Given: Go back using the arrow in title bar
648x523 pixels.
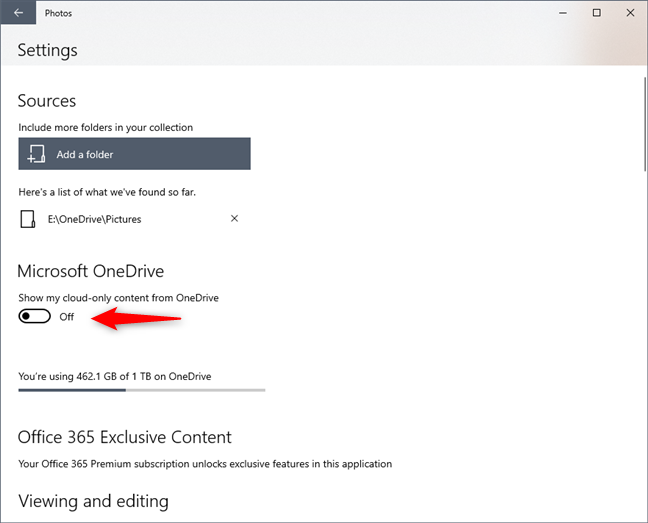Looking at the screenshot, I should coord(18,13).
